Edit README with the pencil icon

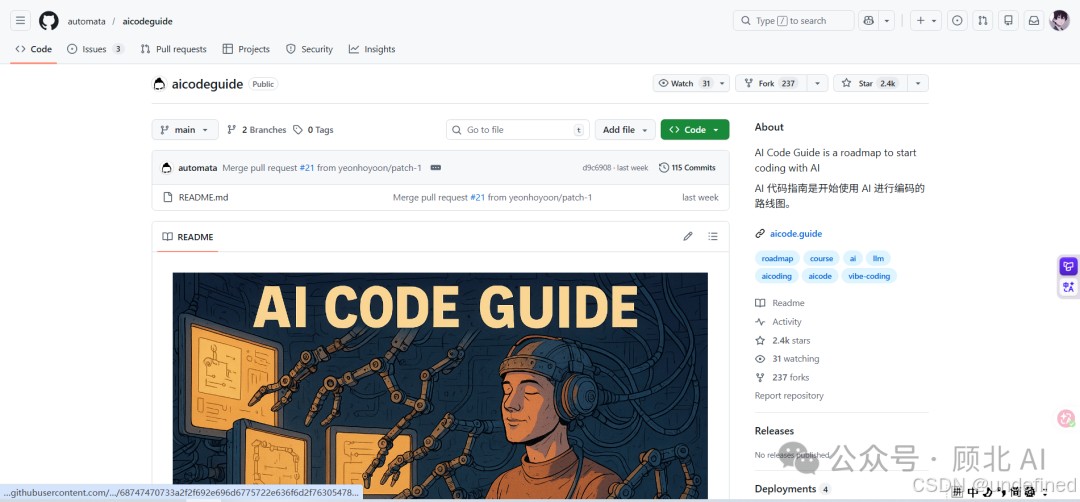[x=687, y=236]
